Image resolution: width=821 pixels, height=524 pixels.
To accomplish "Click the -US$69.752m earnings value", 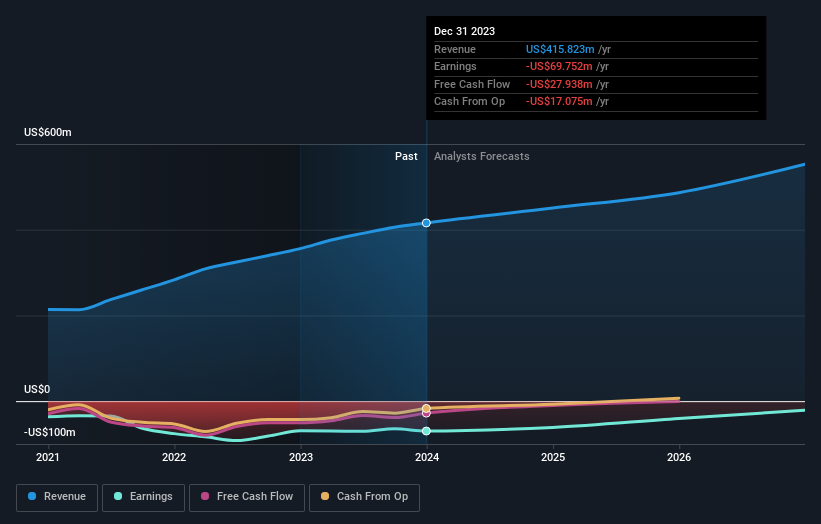I will tap(559, 66).
